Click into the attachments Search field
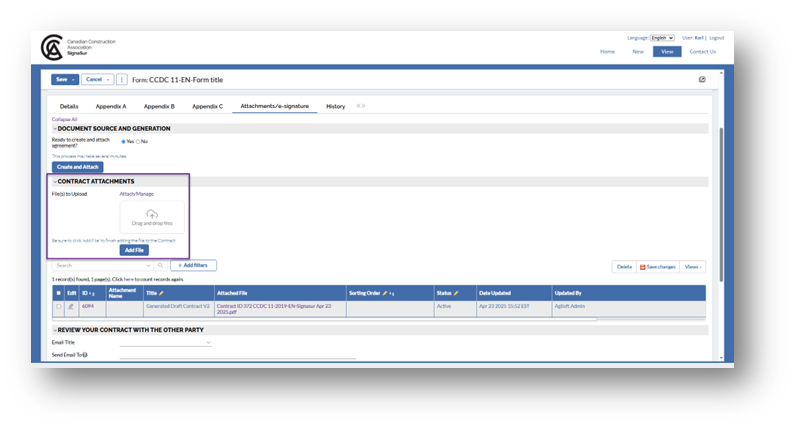 pyautogui.click(x=100, y=266)
